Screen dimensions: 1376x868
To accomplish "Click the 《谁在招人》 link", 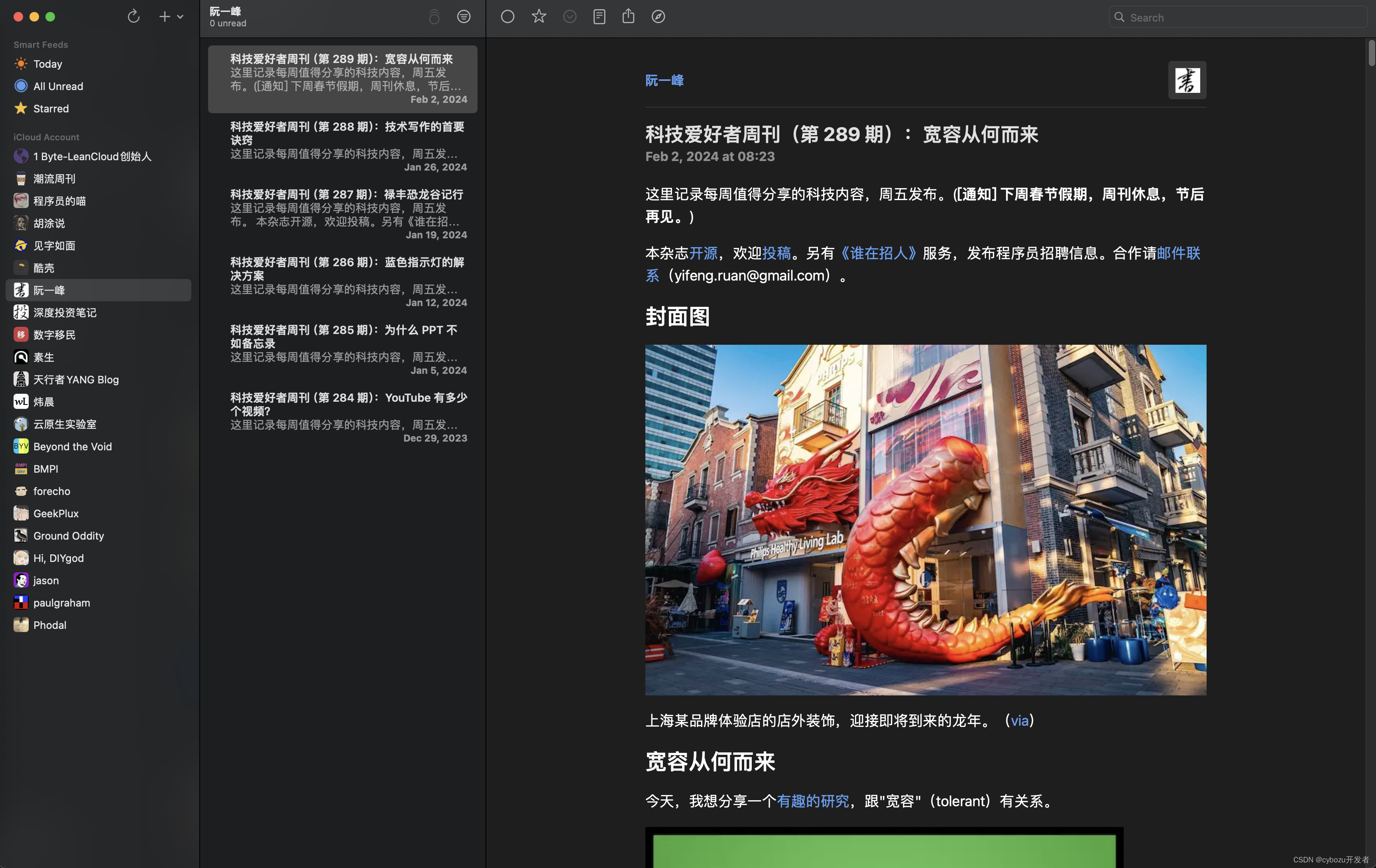I will tap(878, 253).
